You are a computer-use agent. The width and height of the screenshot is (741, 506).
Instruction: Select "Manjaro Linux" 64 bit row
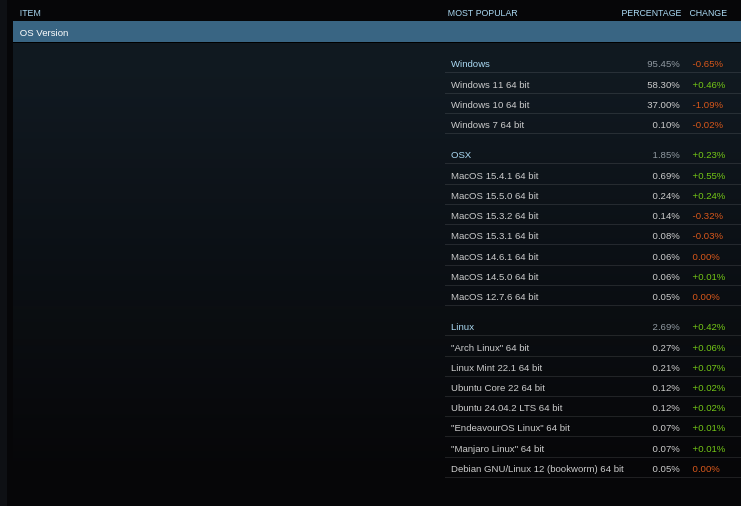point(593,448)
